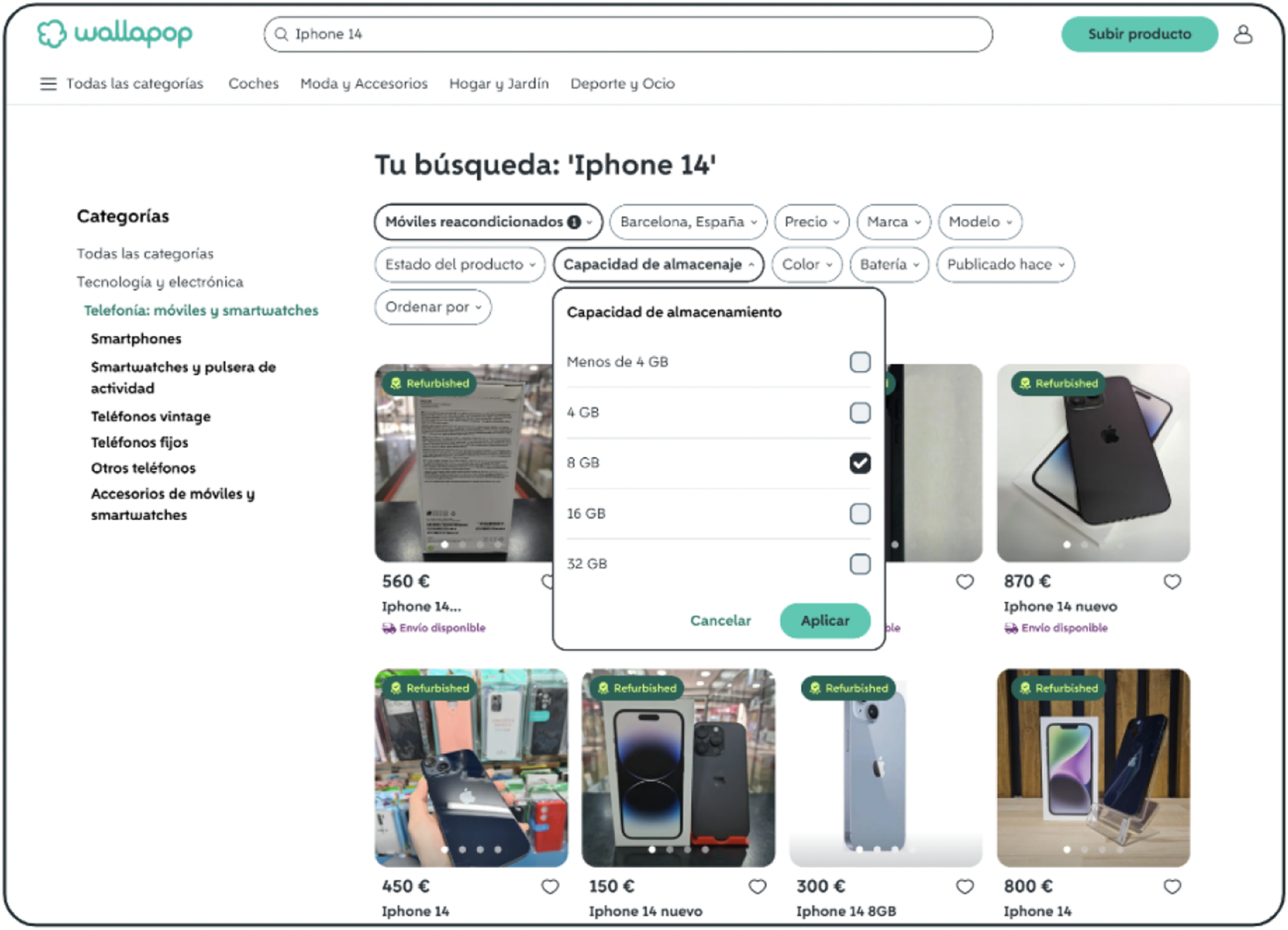Click the Wallapop logo
The image size is (1288, 930).
pyautogui.click(x=115, y=34)
